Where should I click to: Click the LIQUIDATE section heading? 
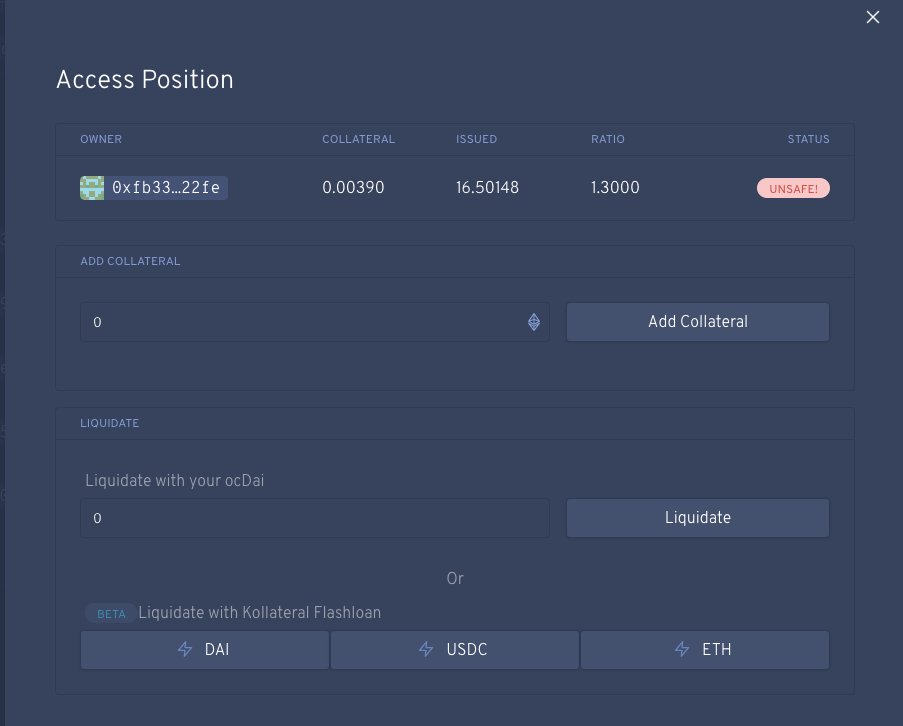coord(109,423)
